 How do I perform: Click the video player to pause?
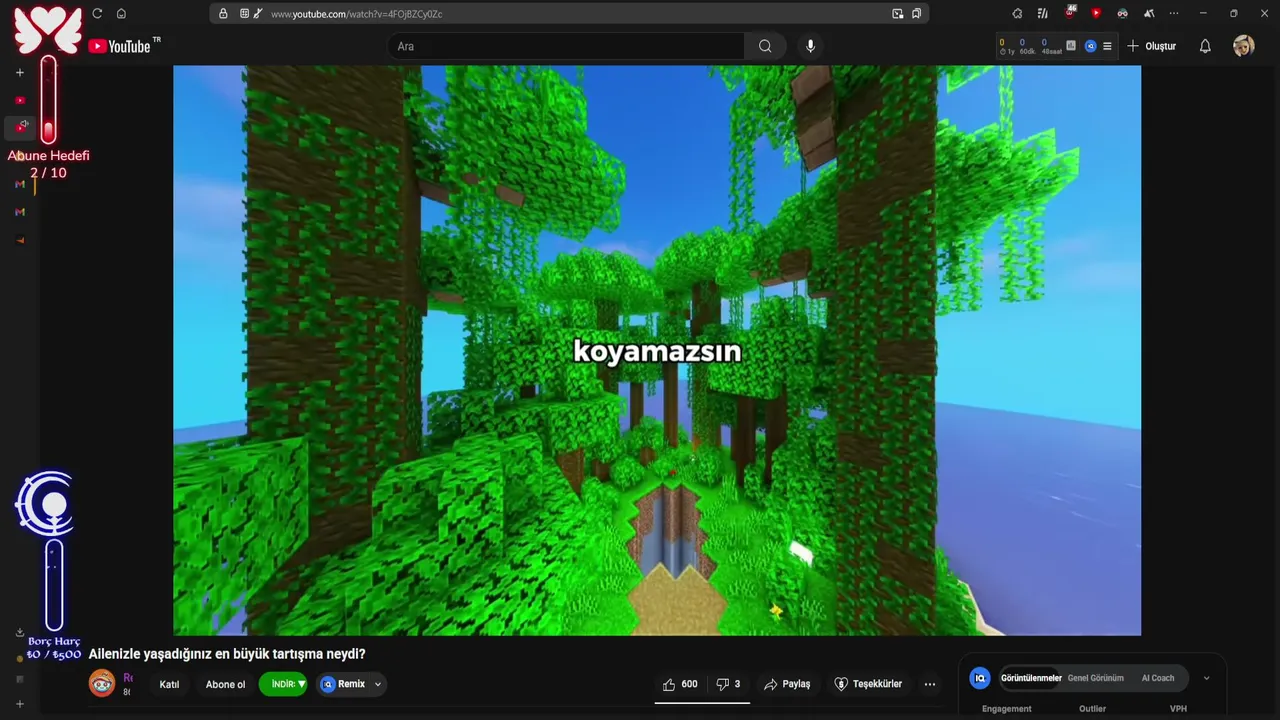657,350
